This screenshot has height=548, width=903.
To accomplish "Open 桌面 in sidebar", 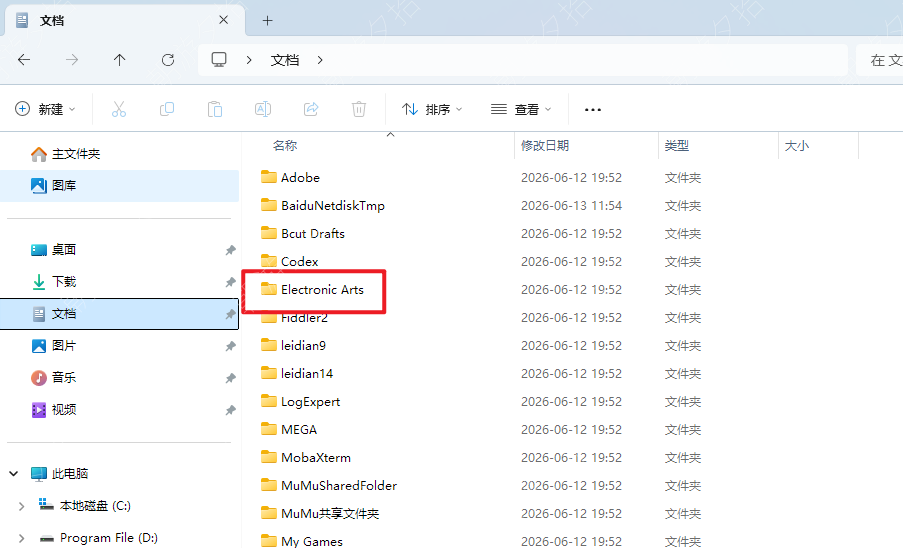I will (64, 249).
